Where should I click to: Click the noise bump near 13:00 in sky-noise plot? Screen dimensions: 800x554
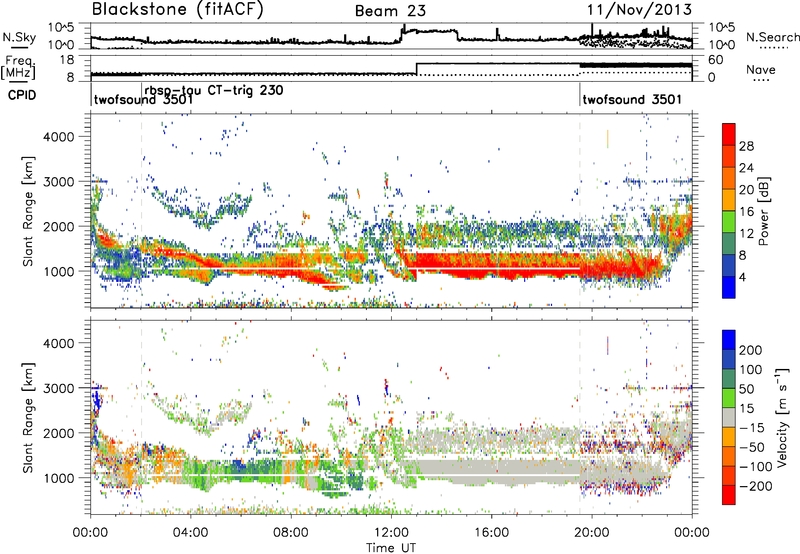(429, 32)
